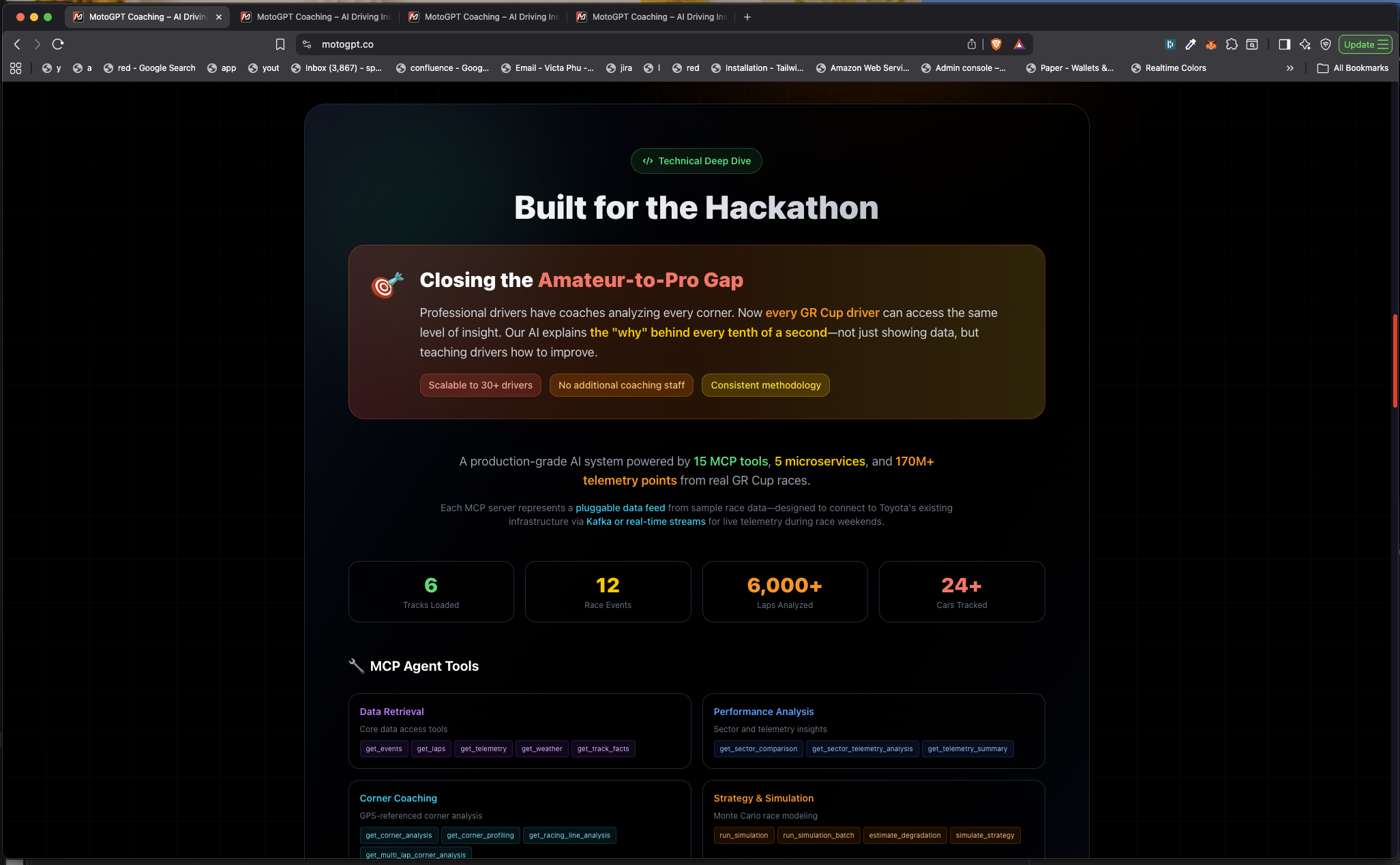Open a new tab
Screen dimensions: 1400x865
[747, 17]
